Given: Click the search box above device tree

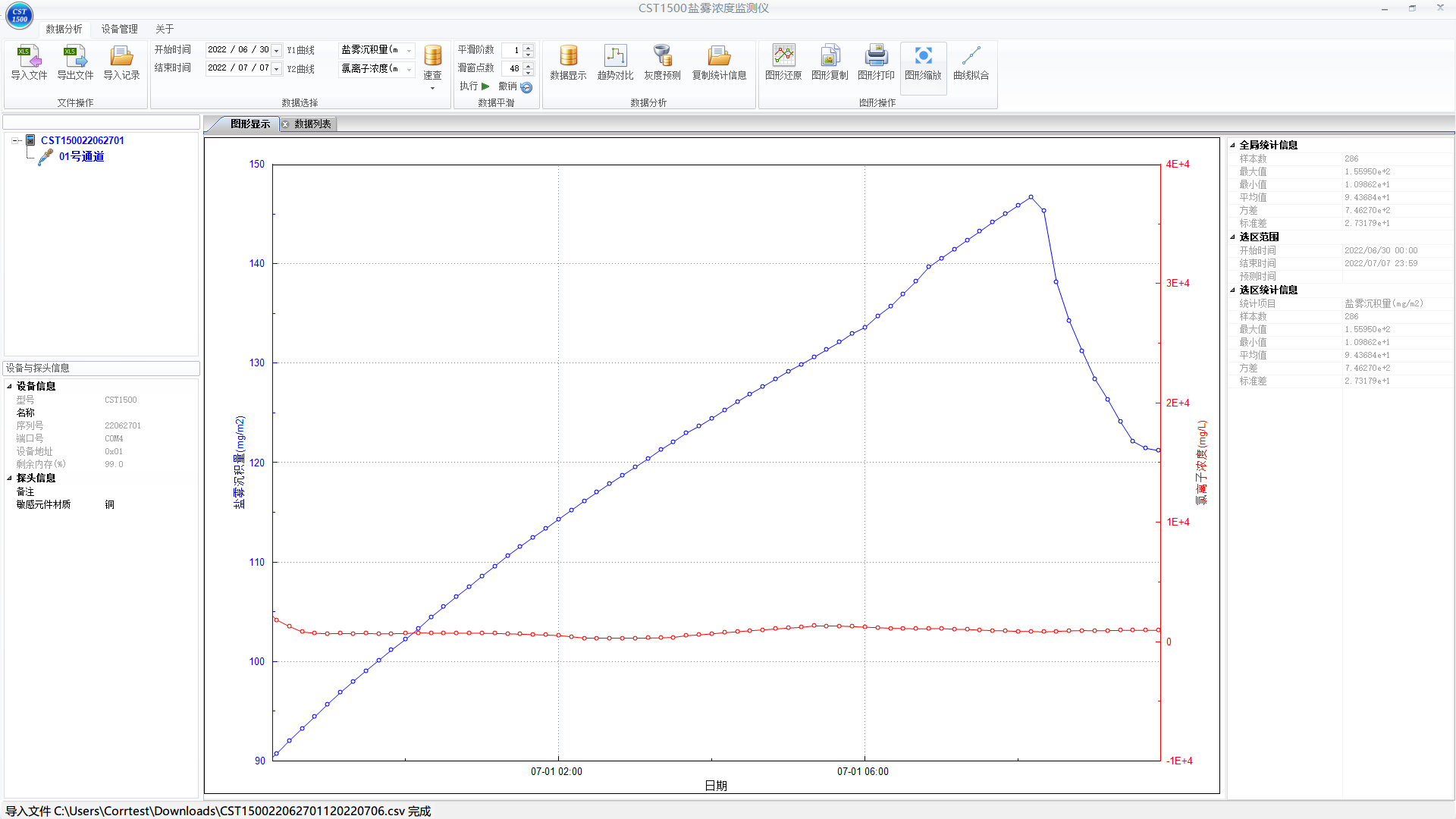Looking at the screenshot, I should 102,122.
